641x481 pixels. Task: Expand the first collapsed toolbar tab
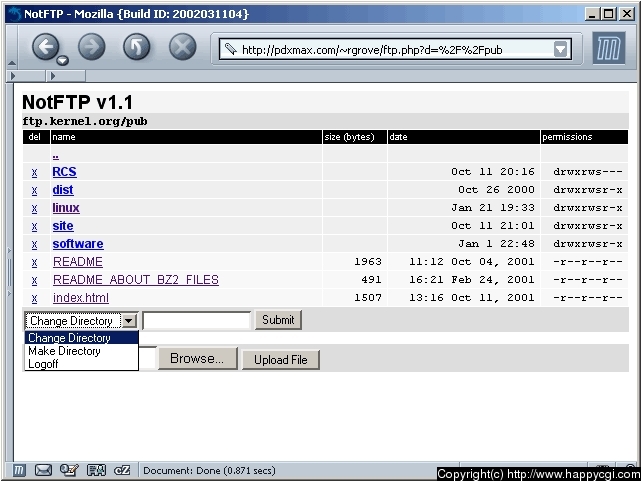pos(26,76)
